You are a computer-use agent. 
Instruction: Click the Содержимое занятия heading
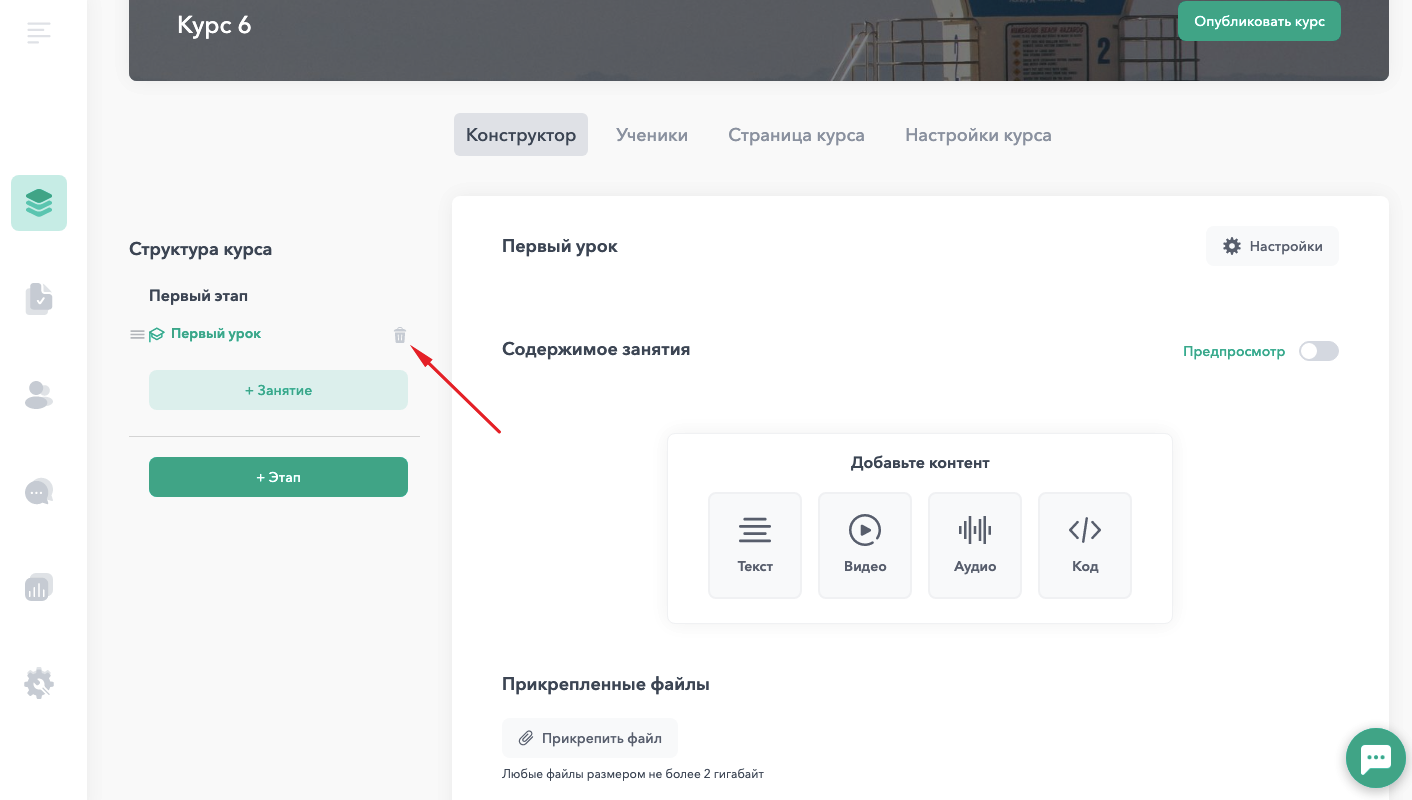(x=596, y=349)
